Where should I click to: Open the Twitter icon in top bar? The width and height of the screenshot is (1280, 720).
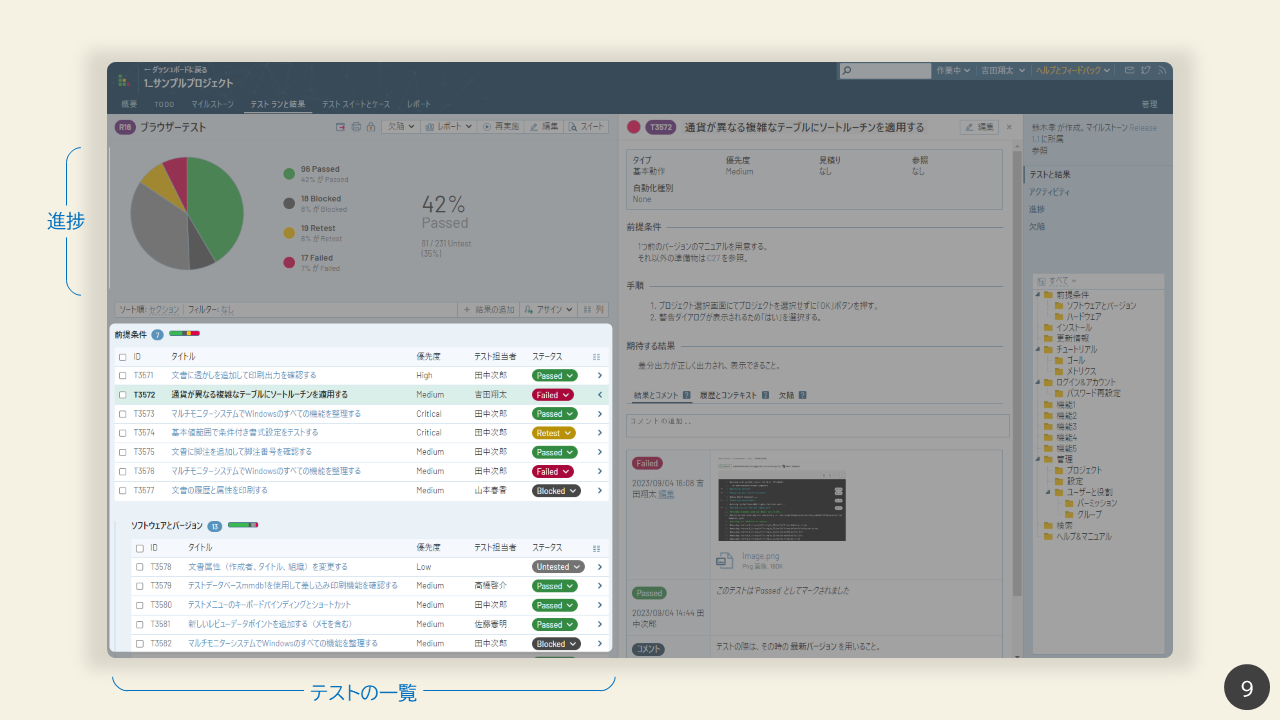click(x=1146, y=71)
